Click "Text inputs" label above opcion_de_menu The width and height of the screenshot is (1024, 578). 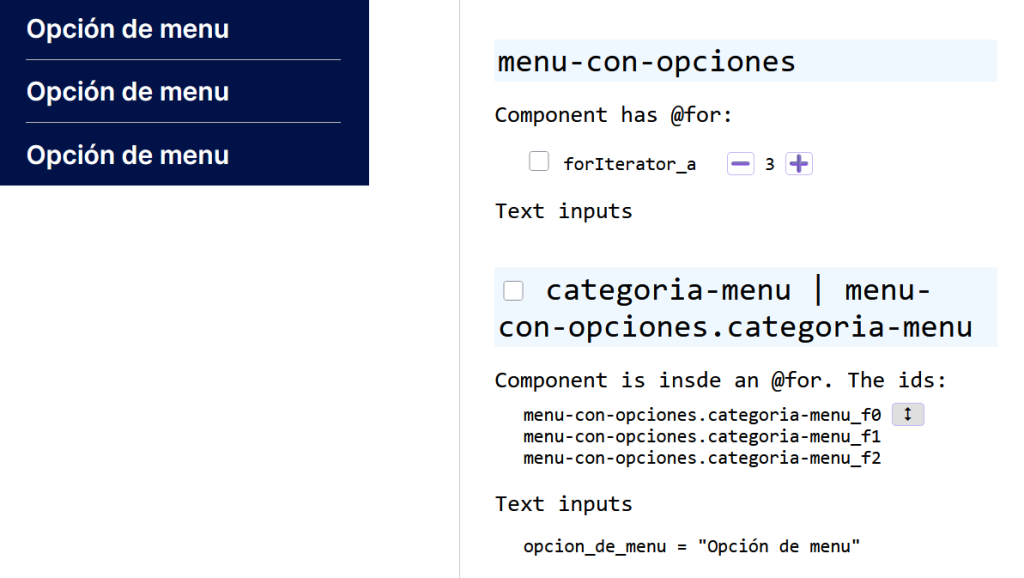563,504
